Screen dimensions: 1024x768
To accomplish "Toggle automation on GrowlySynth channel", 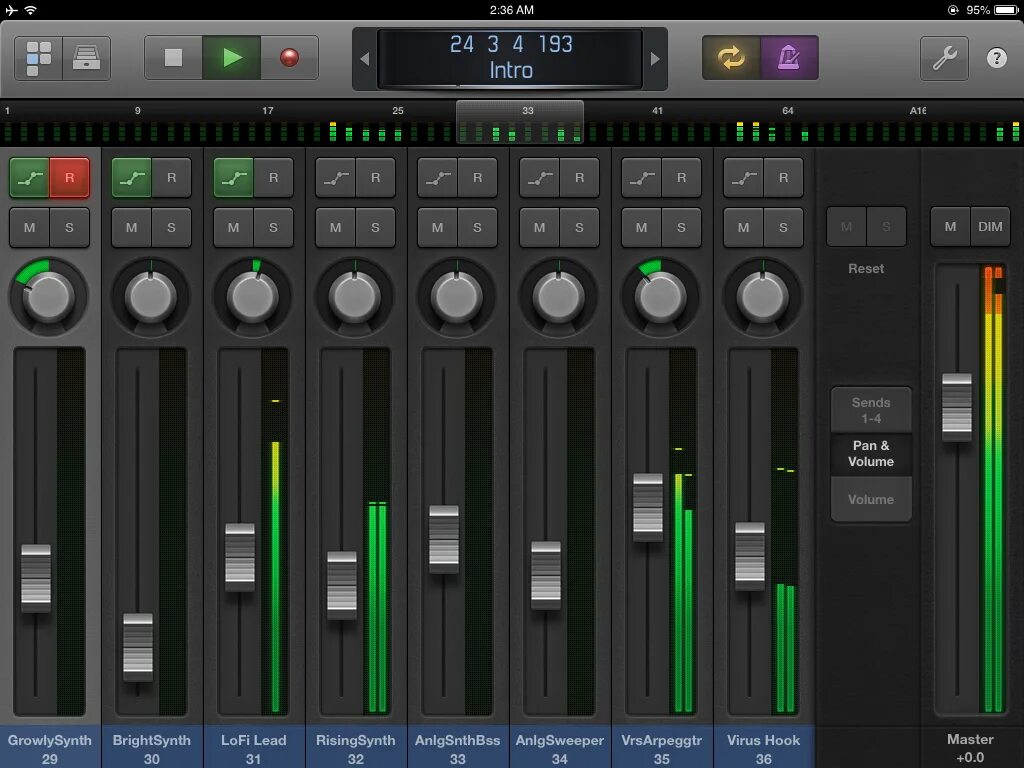I will pyautogui.click(x=29, y=178).
